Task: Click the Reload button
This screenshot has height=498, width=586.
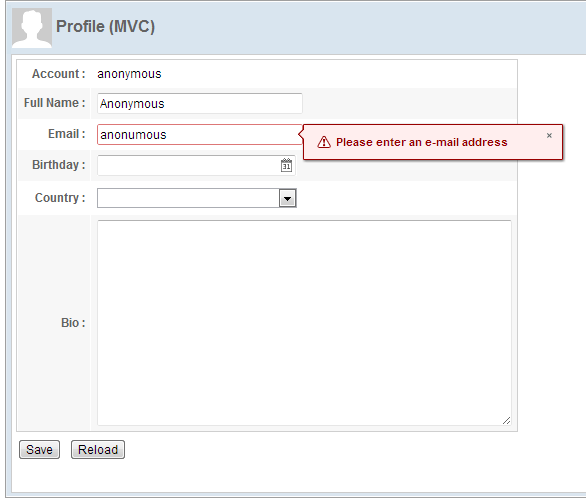Action: [x=98, y=449]
